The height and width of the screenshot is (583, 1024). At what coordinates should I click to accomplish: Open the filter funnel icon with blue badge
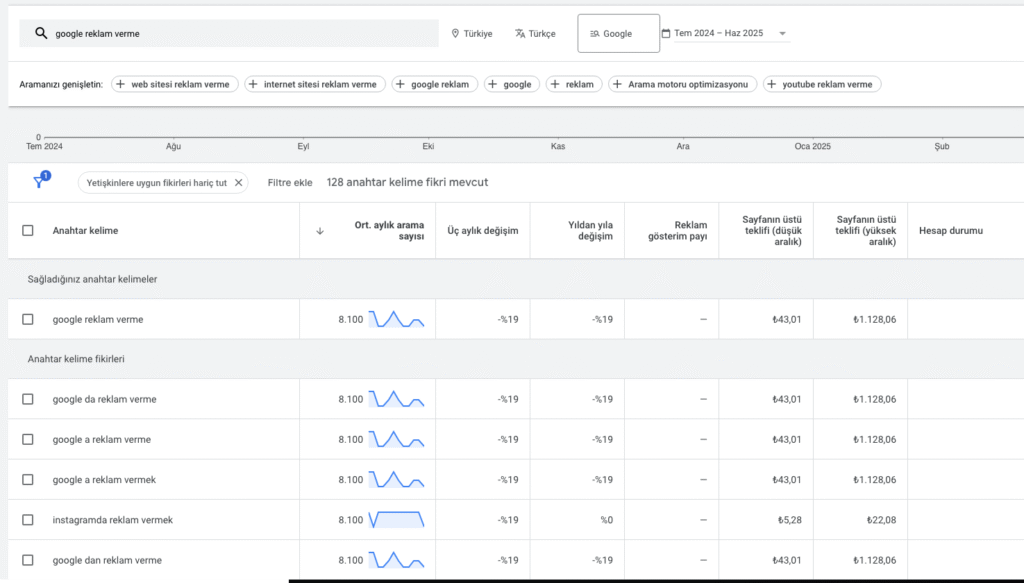[x=38, y=182]
